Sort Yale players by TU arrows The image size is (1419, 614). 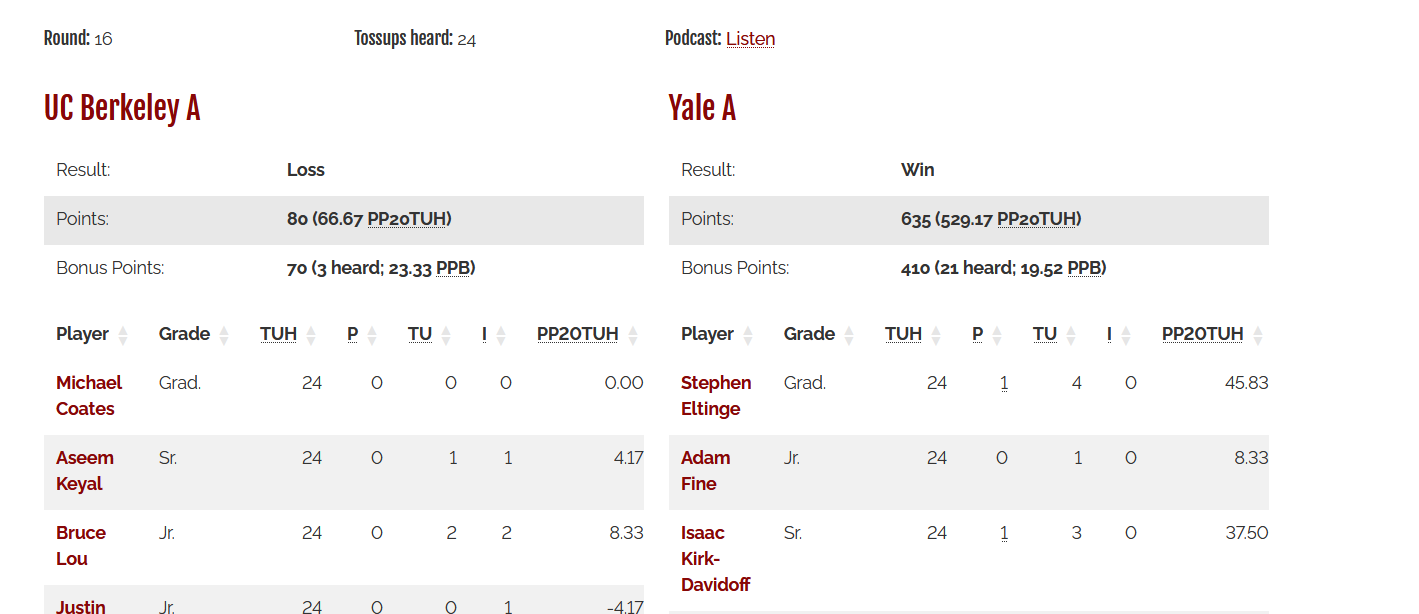pos(1071,335)
